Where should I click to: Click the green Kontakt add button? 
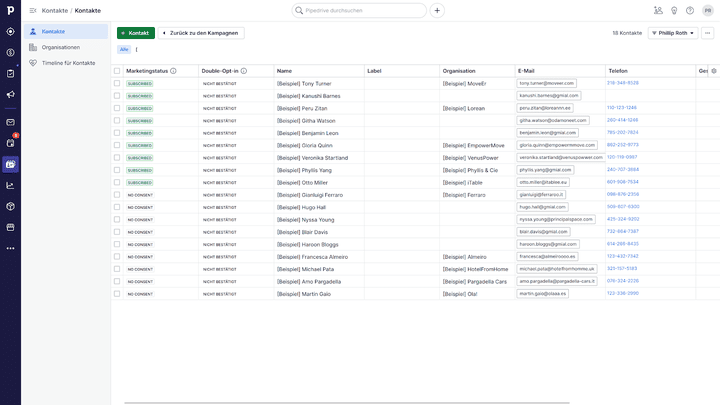click(x=136, y=33)
